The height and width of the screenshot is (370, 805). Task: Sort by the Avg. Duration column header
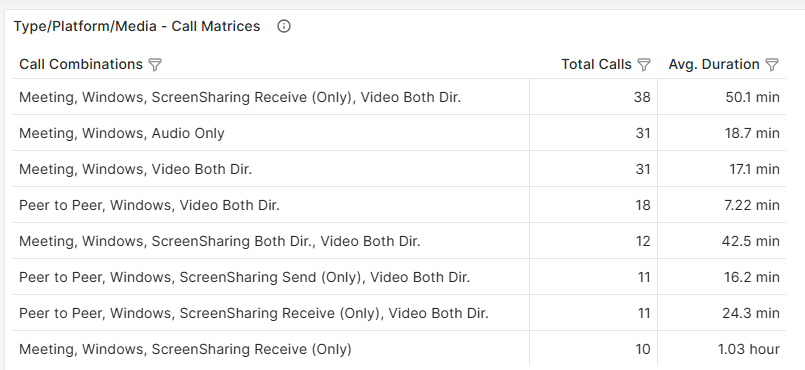[714, 64]
